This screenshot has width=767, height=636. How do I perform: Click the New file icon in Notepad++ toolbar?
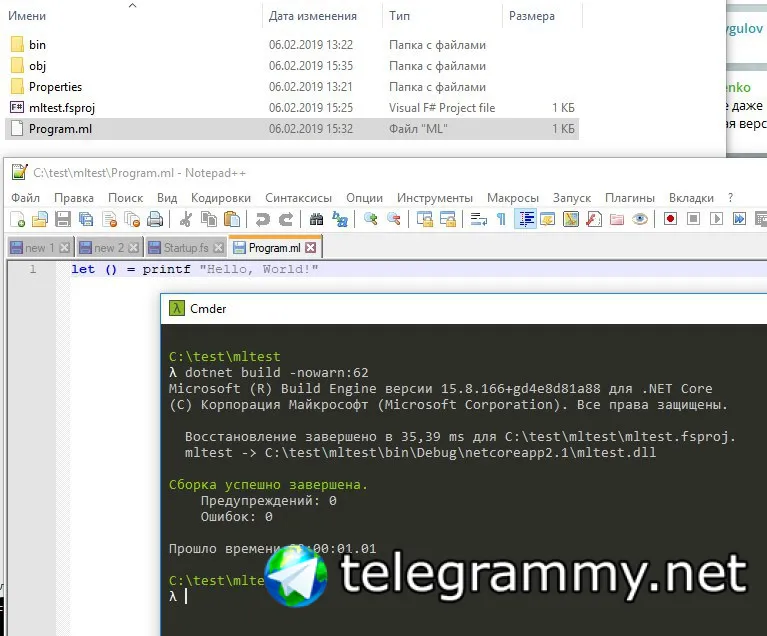click(17, 219)
